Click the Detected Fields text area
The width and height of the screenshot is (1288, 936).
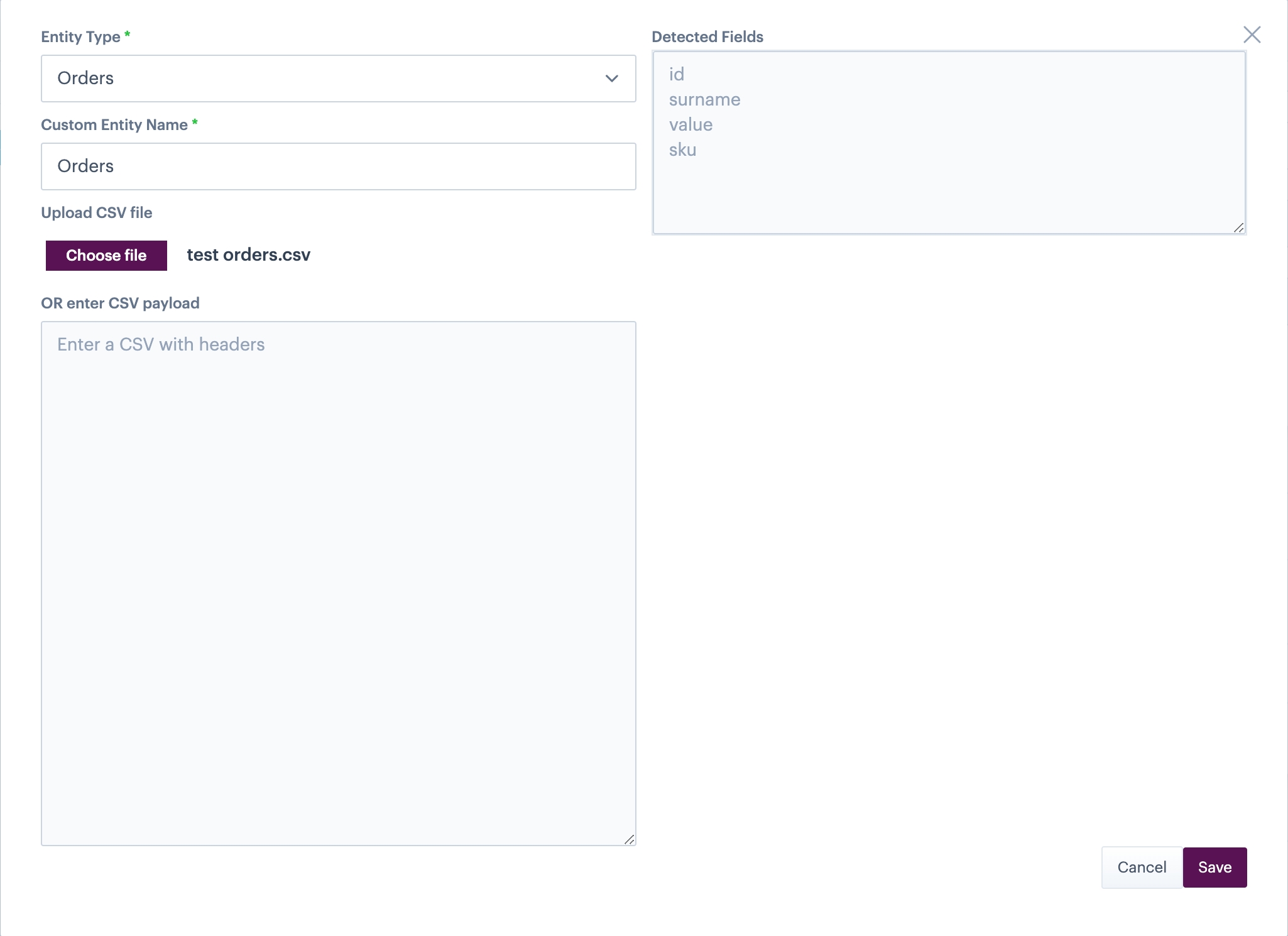coord(949,188)
